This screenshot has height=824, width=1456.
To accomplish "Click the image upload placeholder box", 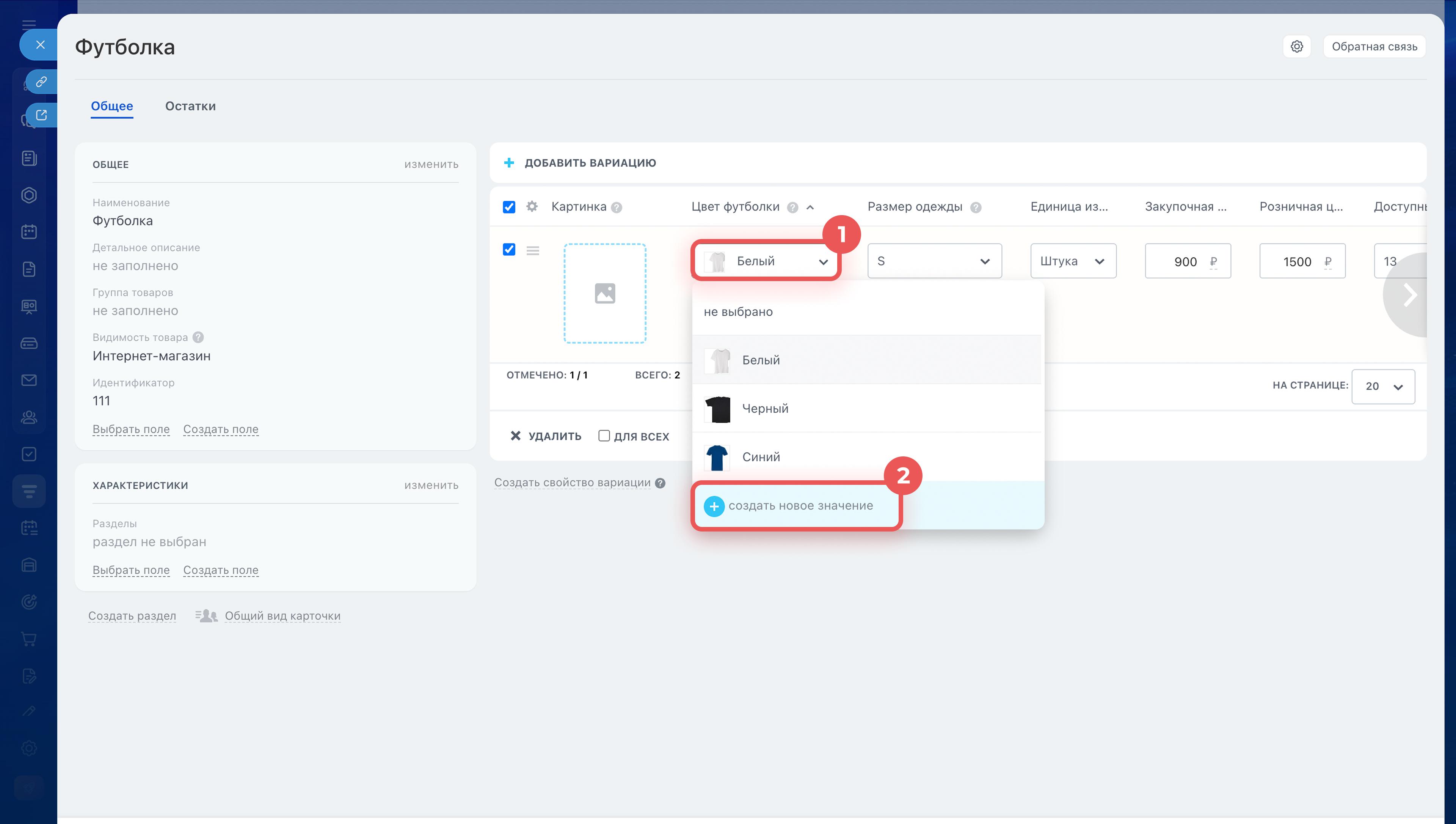I will 604,293.
